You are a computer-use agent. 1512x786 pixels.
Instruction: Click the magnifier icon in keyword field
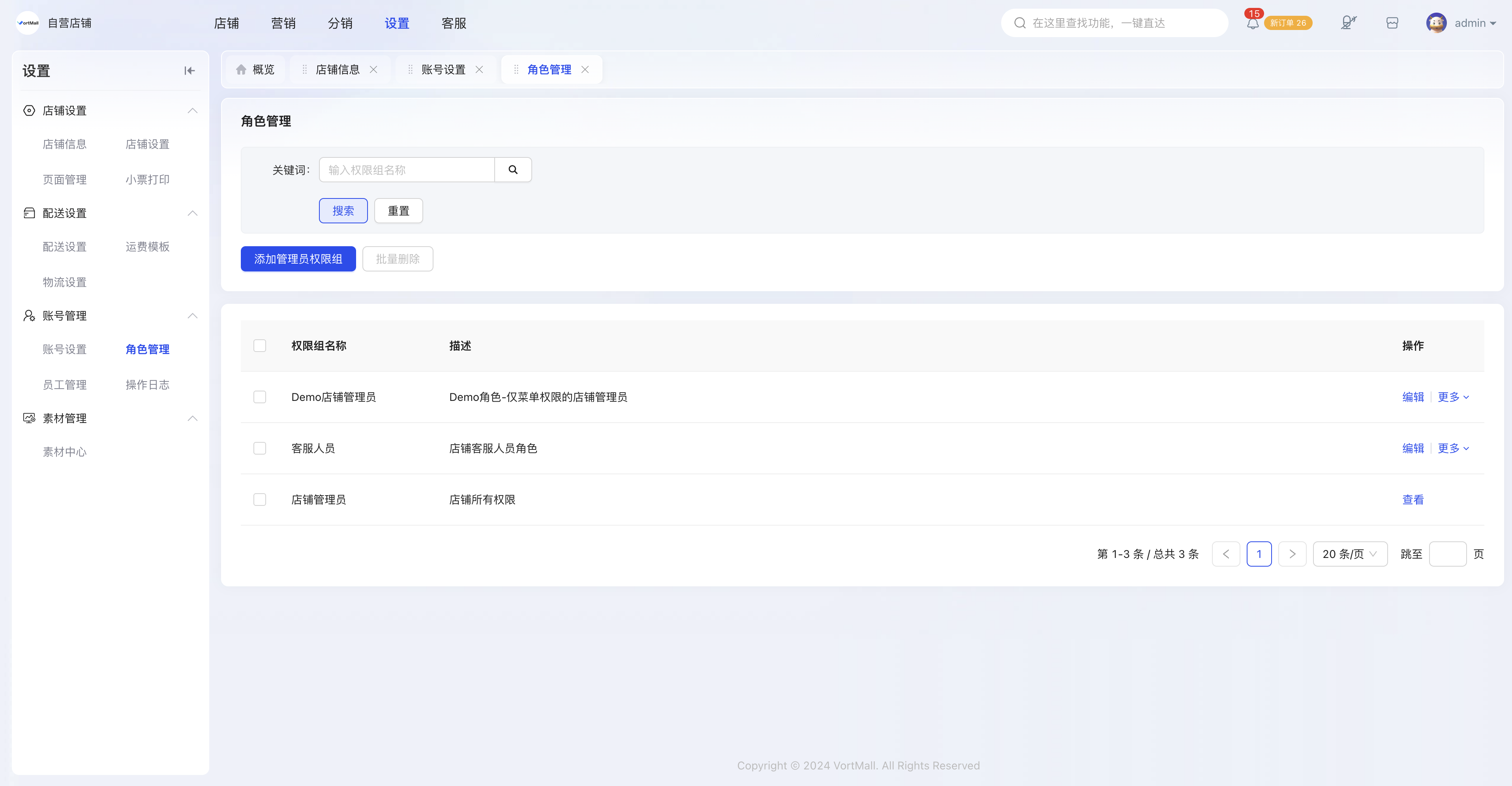pos(513,170)
